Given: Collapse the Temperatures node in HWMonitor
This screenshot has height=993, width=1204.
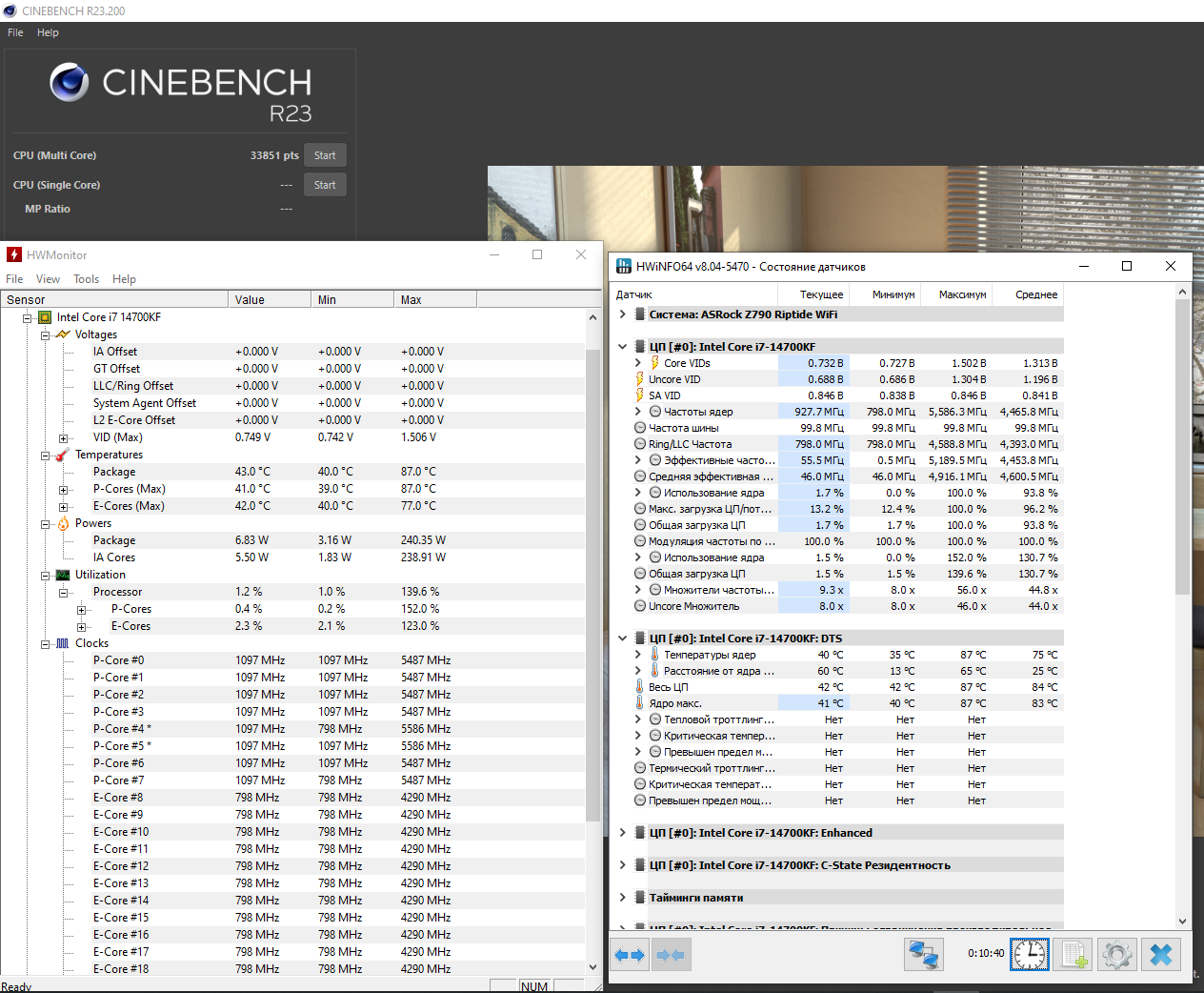Looking at the screenshot, I should pos(45,456).
